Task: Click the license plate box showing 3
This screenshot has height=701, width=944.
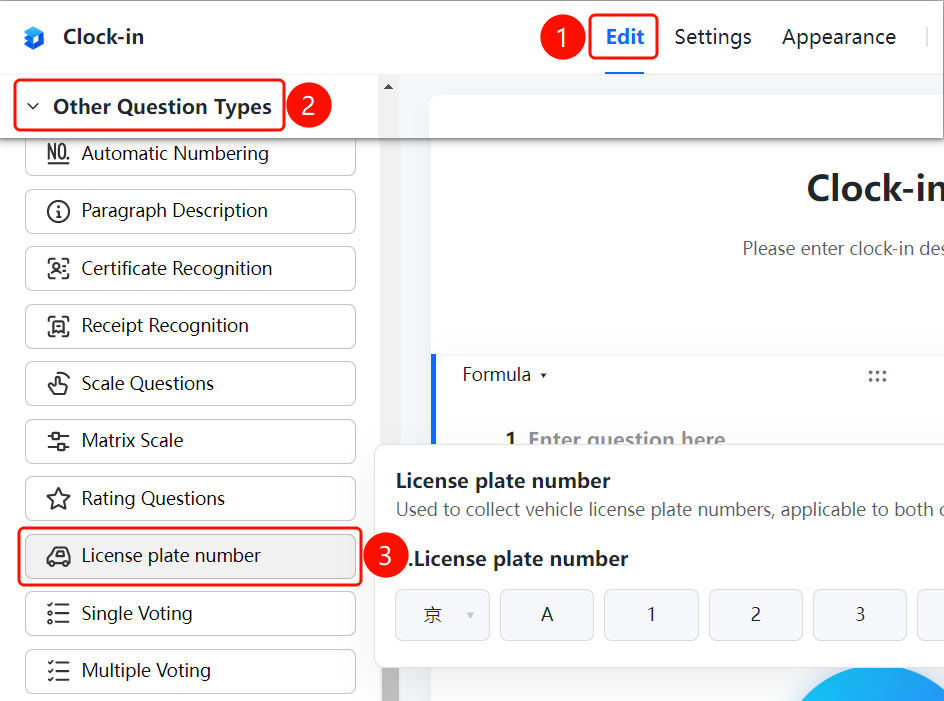Action: [860, 615]
